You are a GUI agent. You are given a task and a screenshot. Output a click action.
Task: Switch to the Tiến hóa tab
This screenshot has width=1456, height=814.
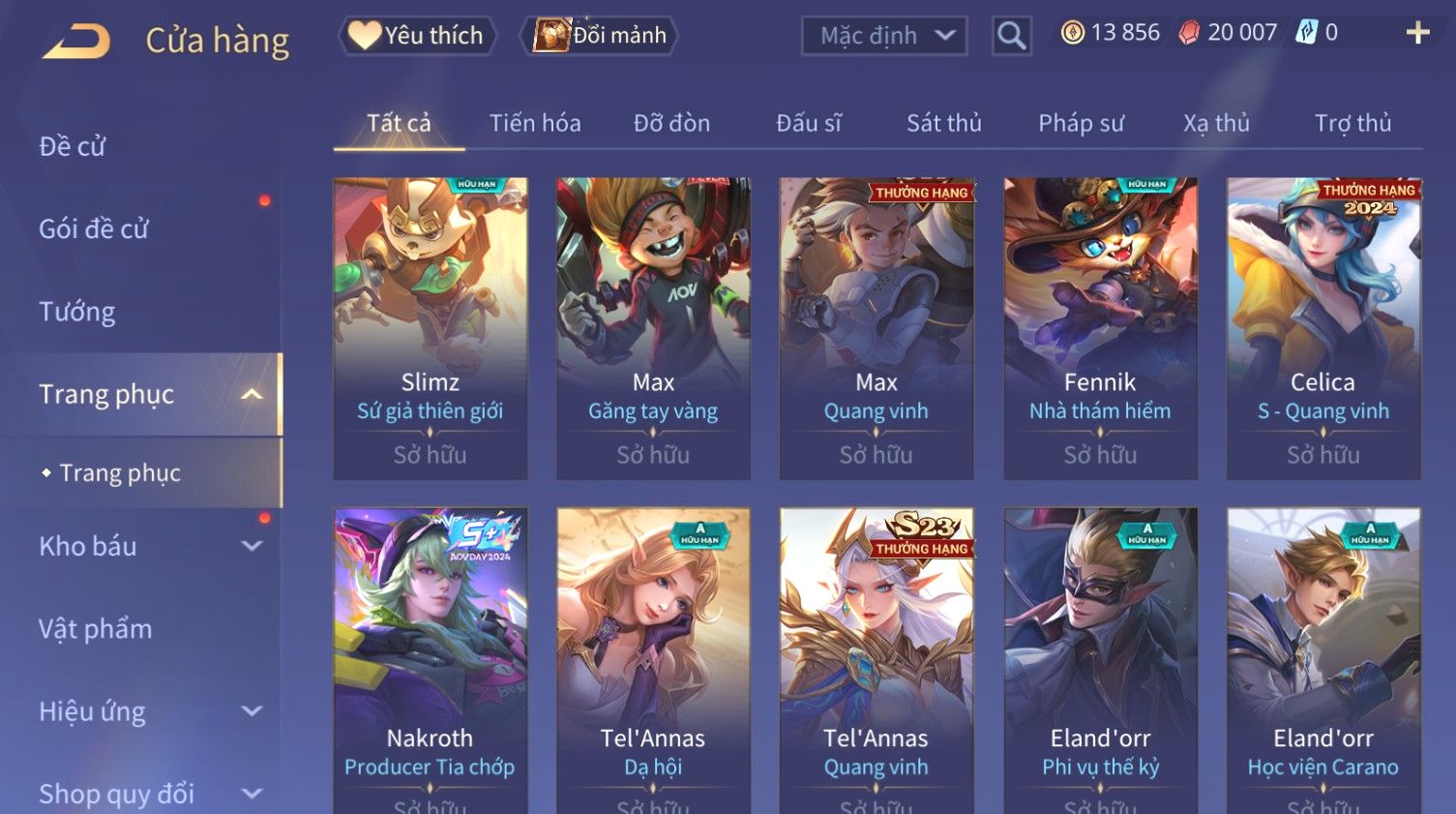[535, 124]
